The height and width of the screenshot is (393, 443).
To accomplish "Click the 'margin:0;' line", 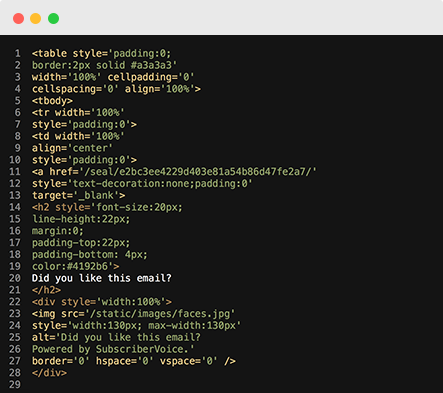I will (58, 231).
